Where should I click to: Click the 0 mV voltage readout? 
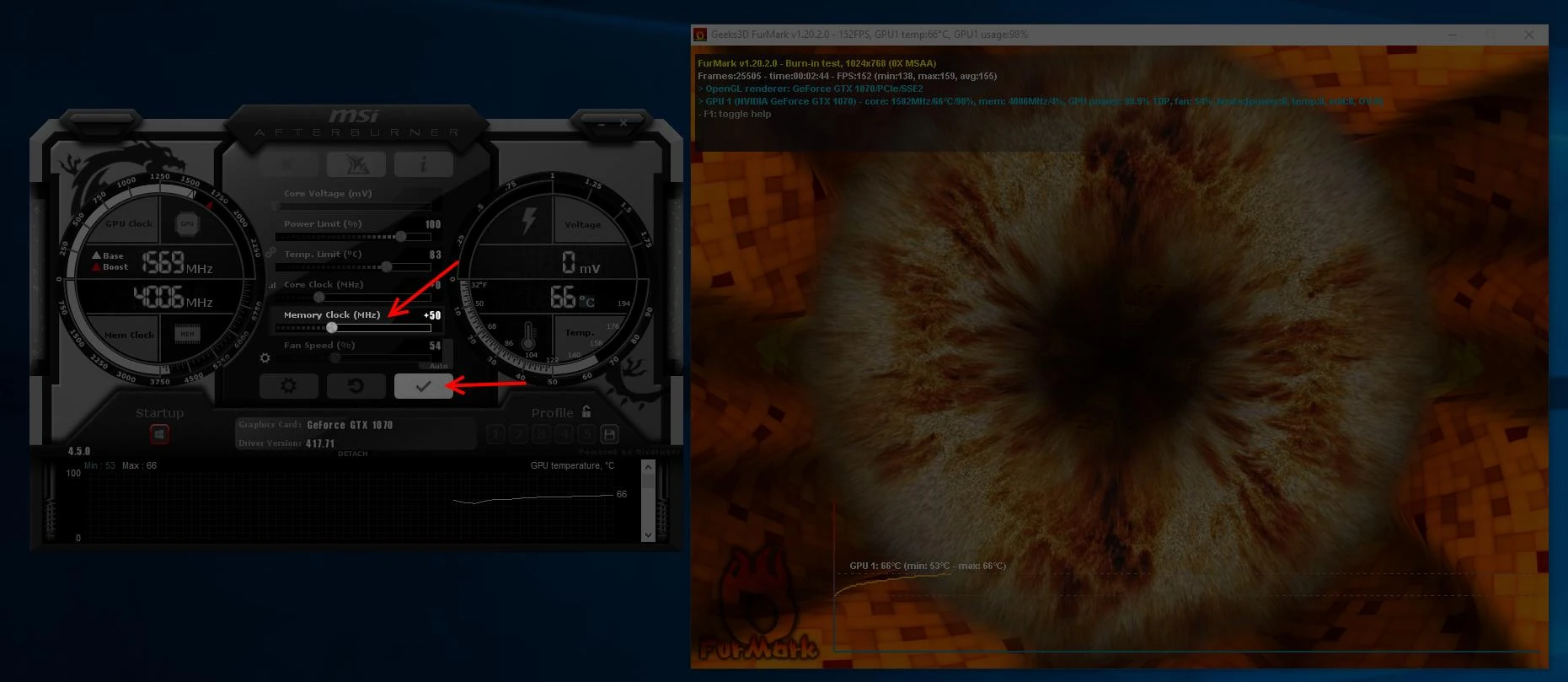point(581,263)
